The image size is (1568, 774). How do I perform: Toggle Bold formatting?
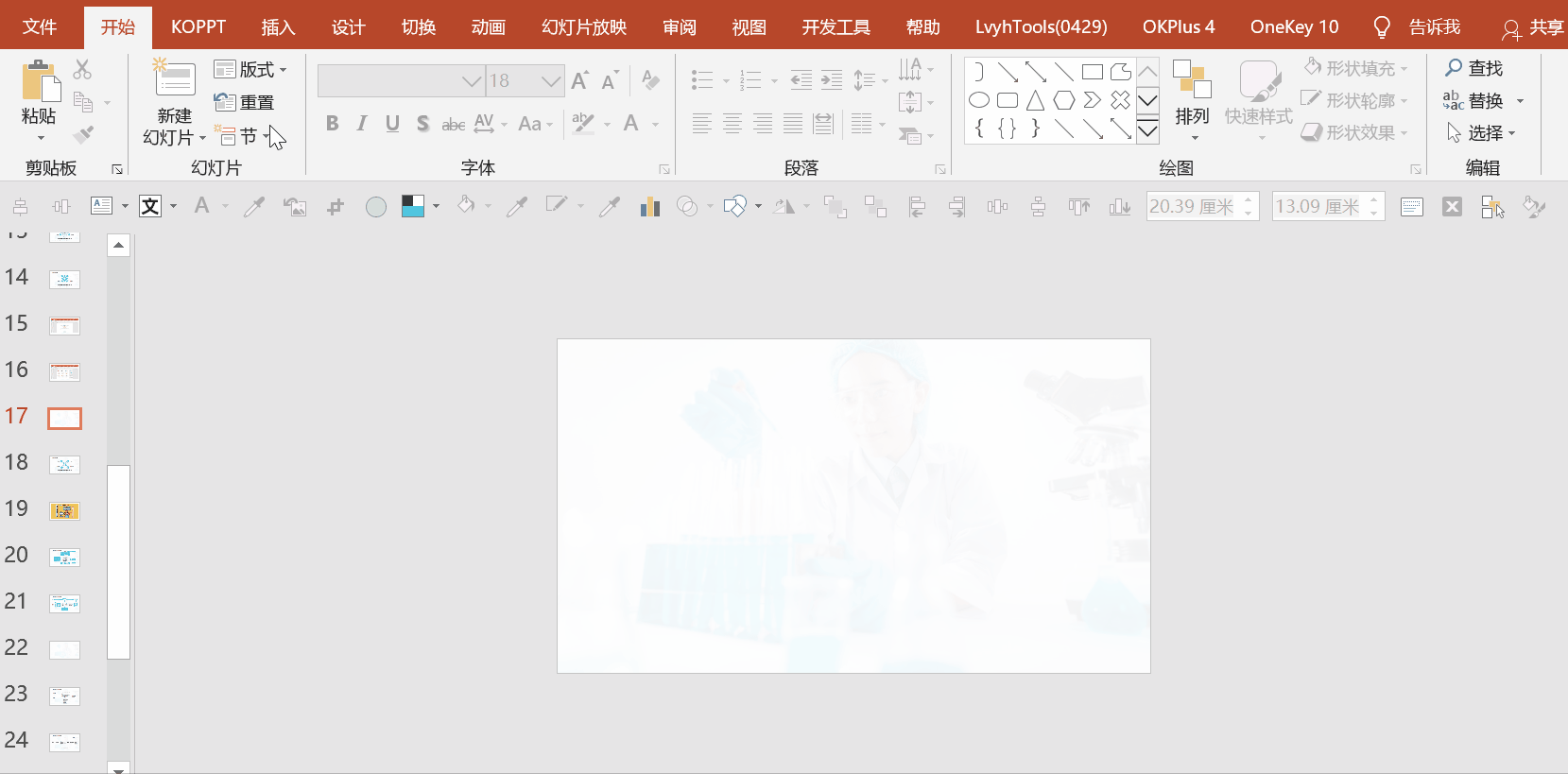(332, 124)
